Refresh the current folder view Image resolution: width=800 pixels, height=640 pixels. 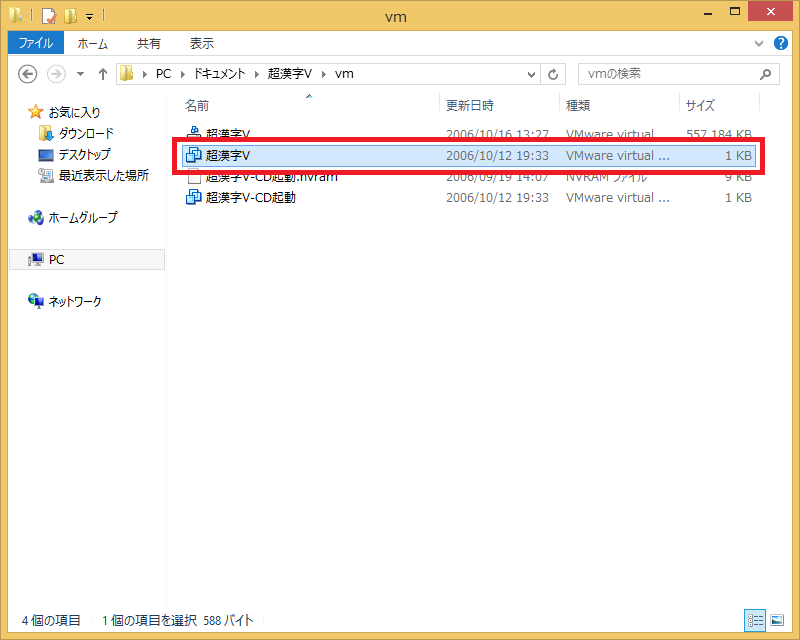tap(554, 74)
